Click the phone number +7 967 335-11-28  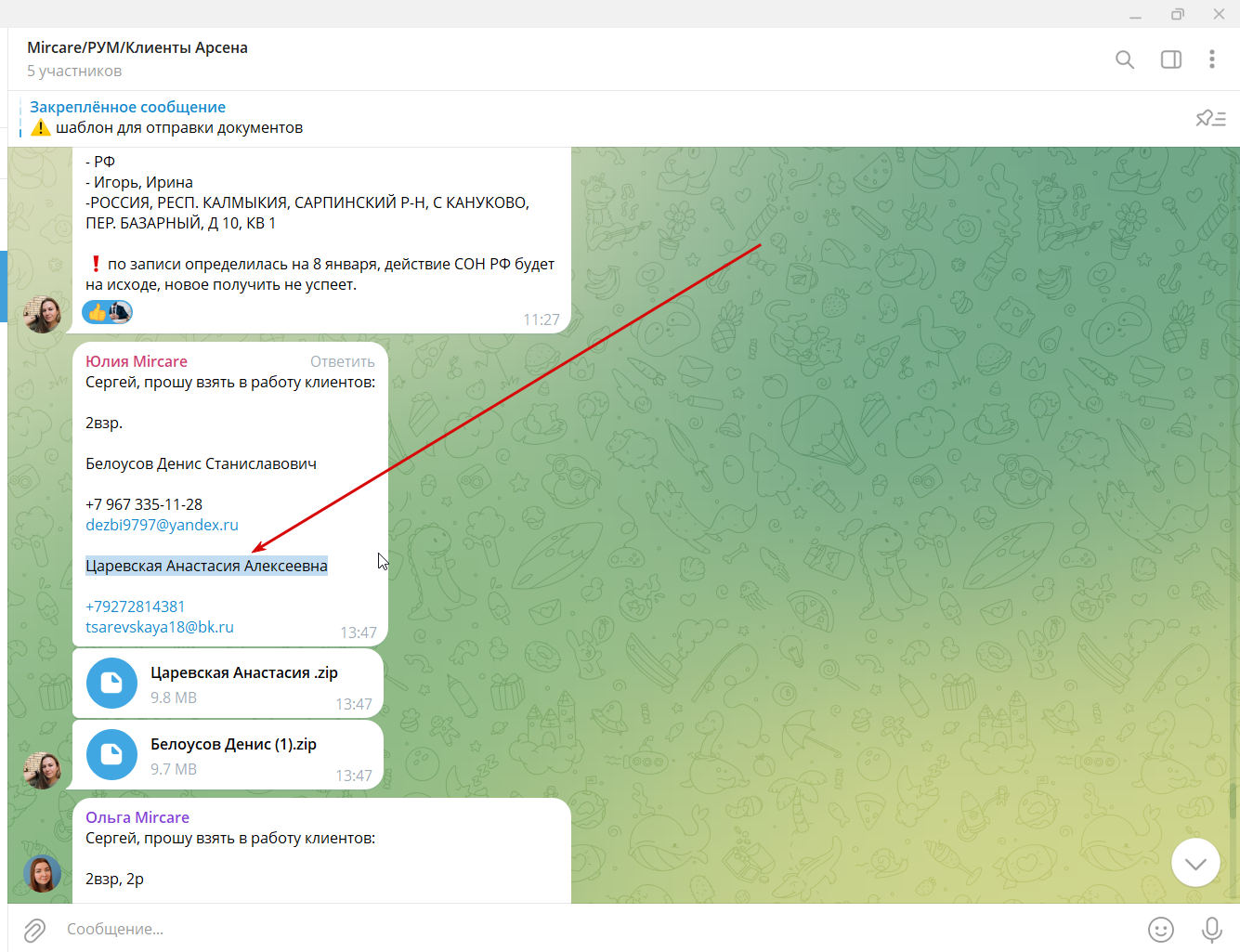(x=144, y=504)
